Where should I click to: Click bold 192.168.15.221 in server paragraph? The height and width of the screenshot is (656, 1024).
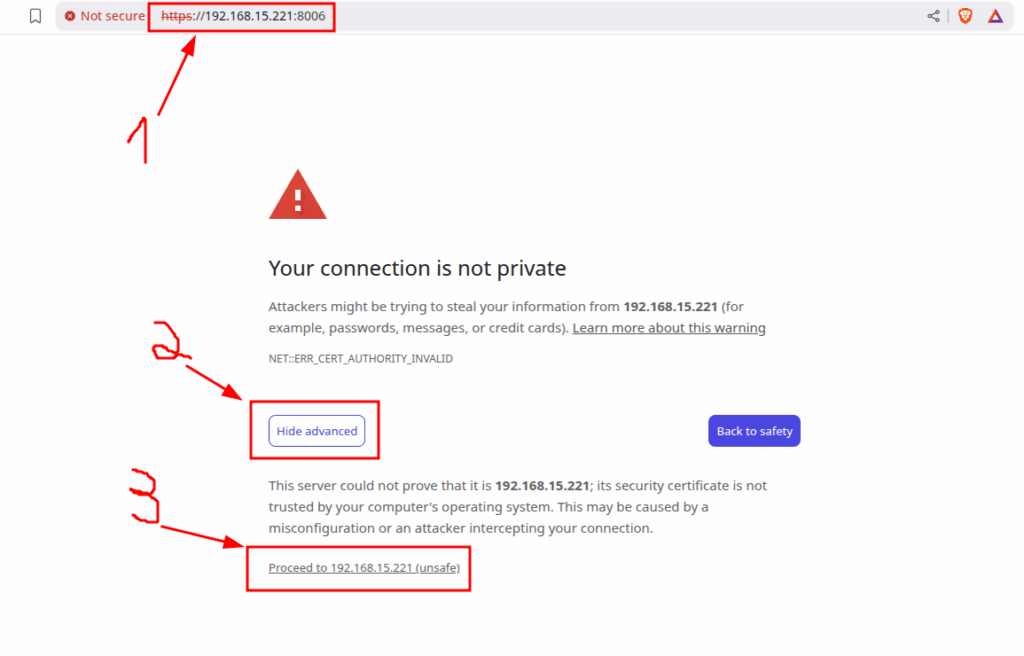(542, 485)
